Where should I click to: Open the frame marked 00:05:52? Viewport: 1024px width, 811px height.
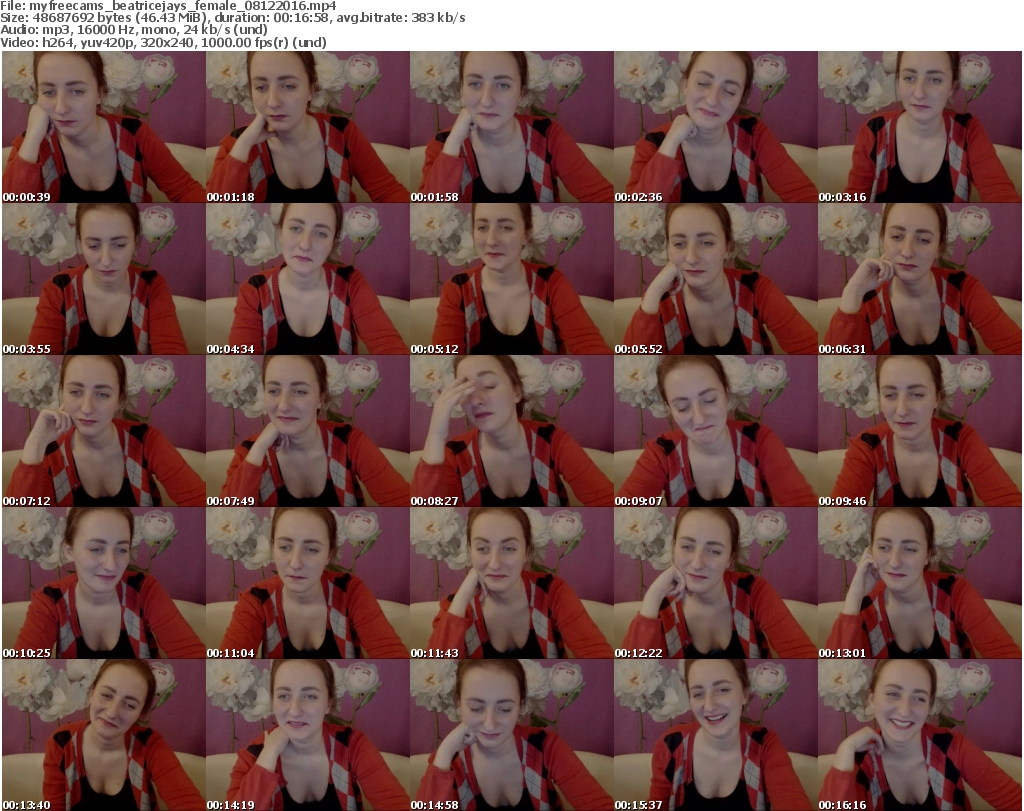[x=715, y=279]
